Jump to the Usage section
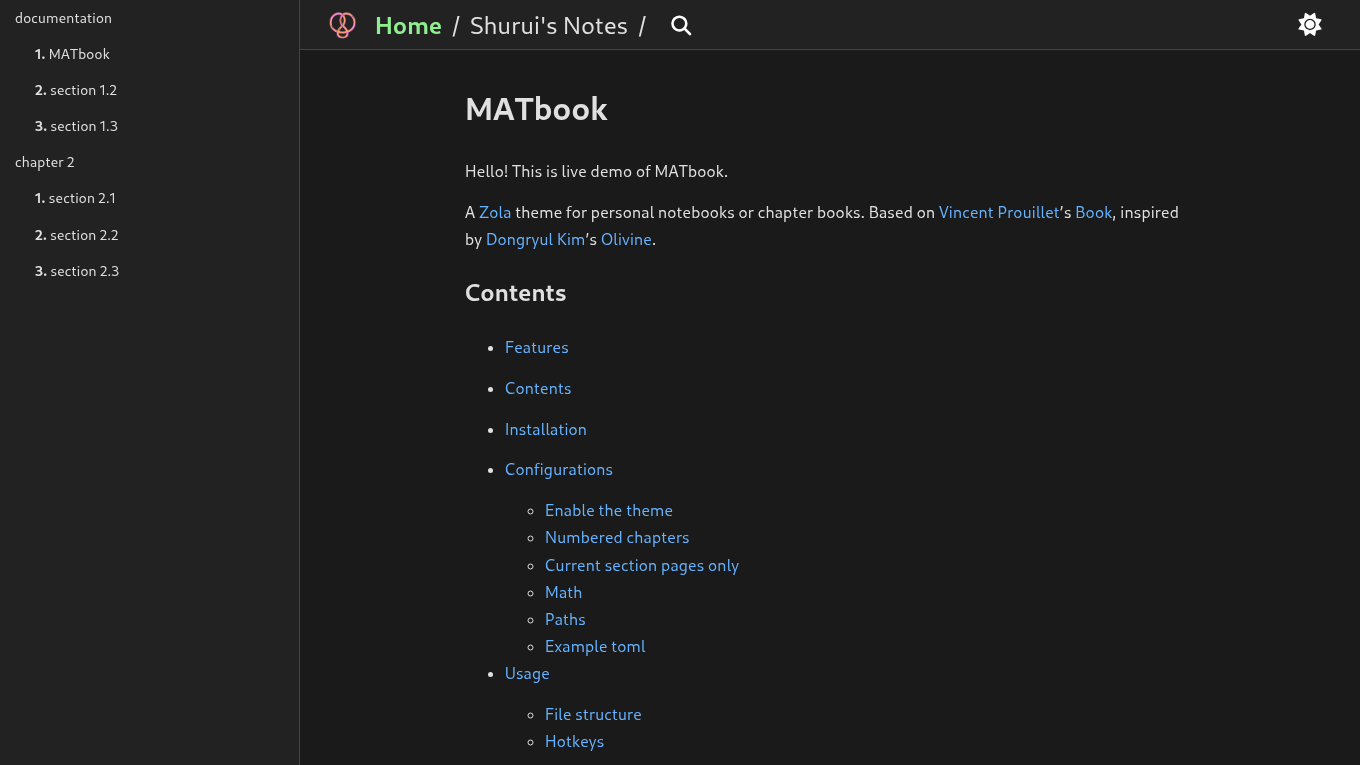The image size is (1360, 765). (527, 673)
